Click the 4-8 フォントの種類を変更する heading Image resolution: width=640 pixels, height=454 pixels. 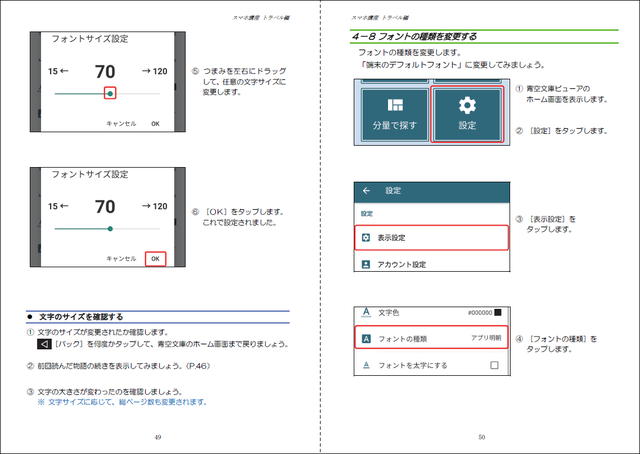click(x=414, y=36)
